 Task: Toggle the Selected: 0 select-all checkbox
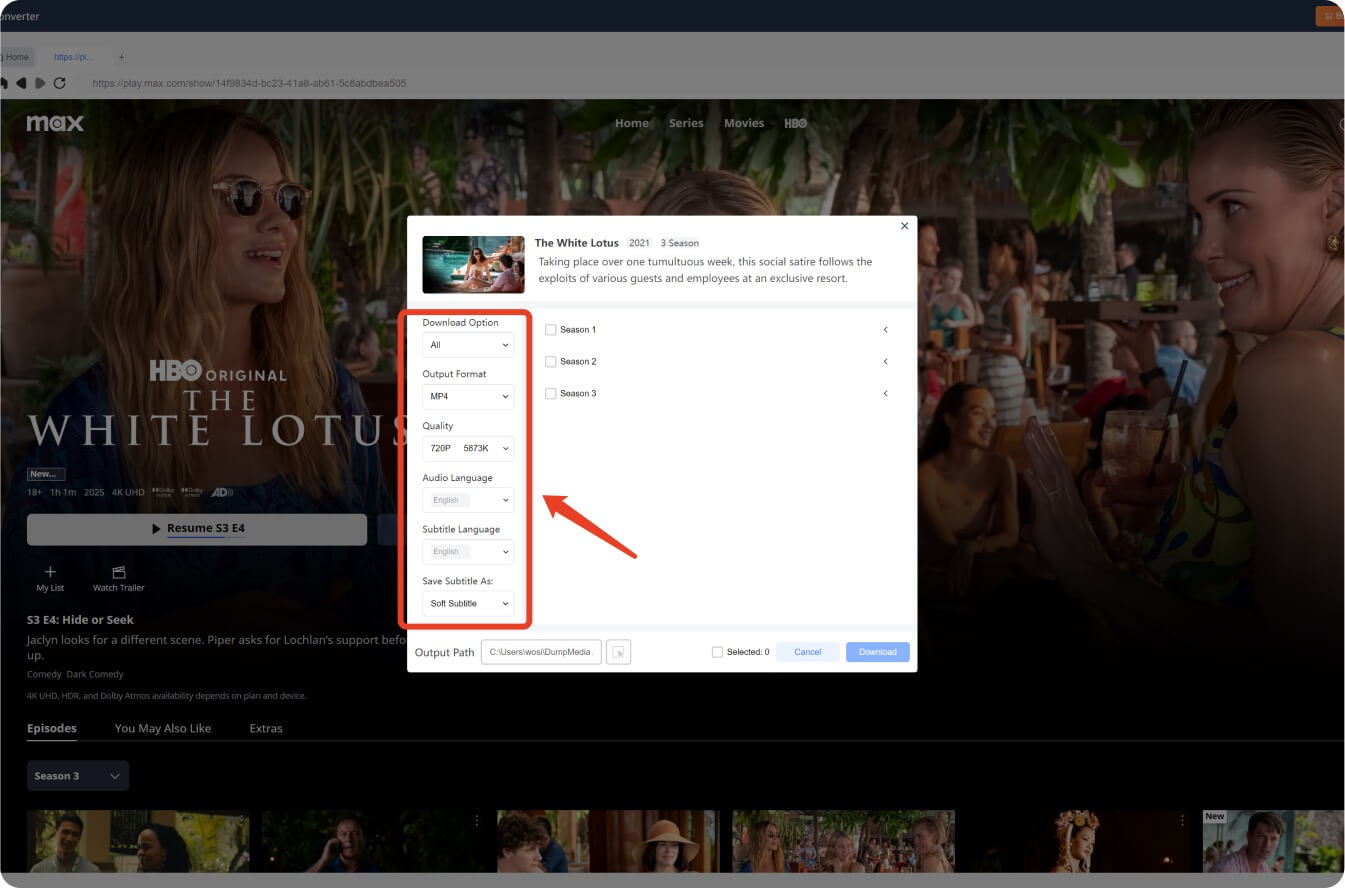717,652
